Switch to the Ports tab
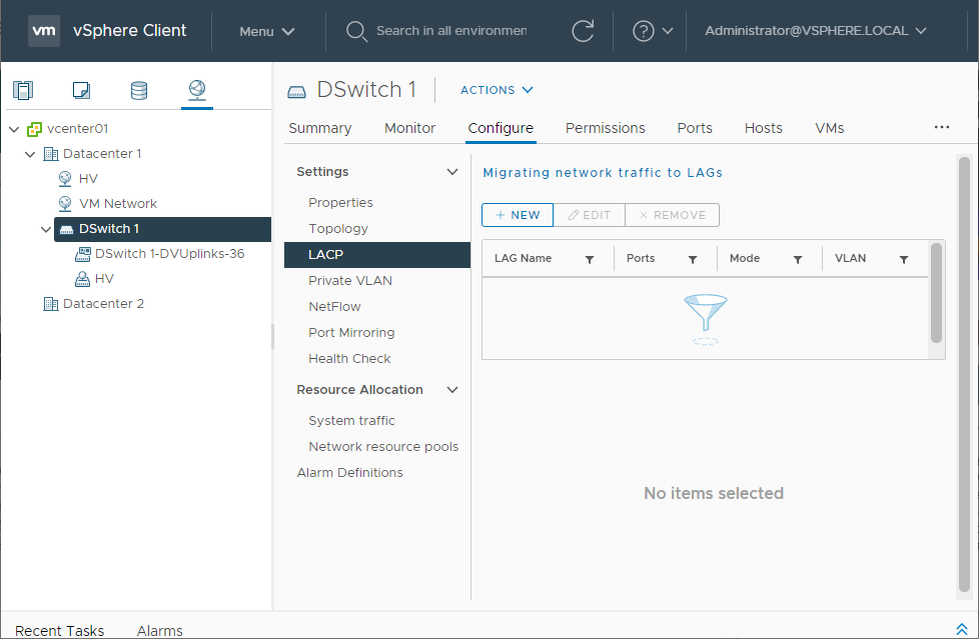 pos(694,128)
